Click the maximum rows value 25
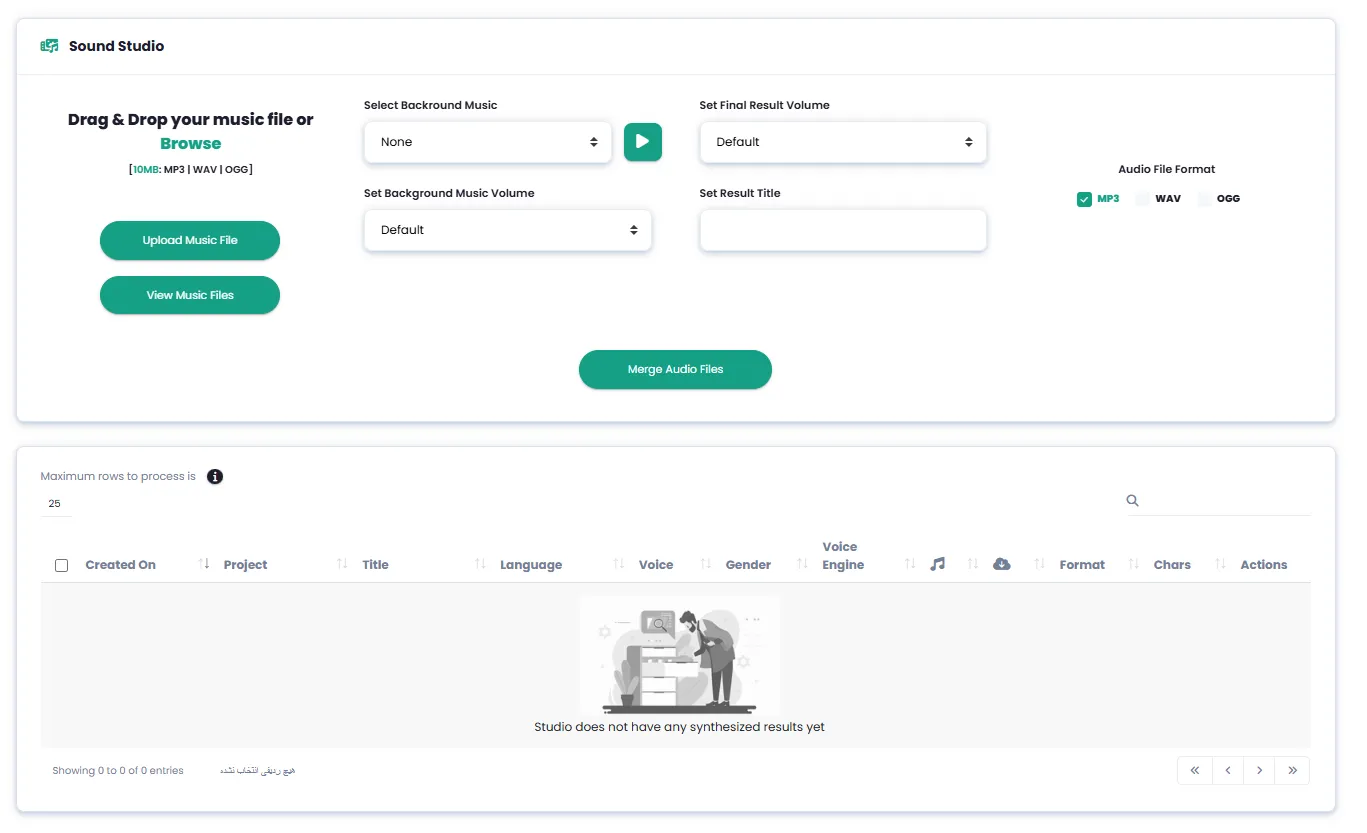The width and height of the screenshot is (1367, 833). point(55,504)
